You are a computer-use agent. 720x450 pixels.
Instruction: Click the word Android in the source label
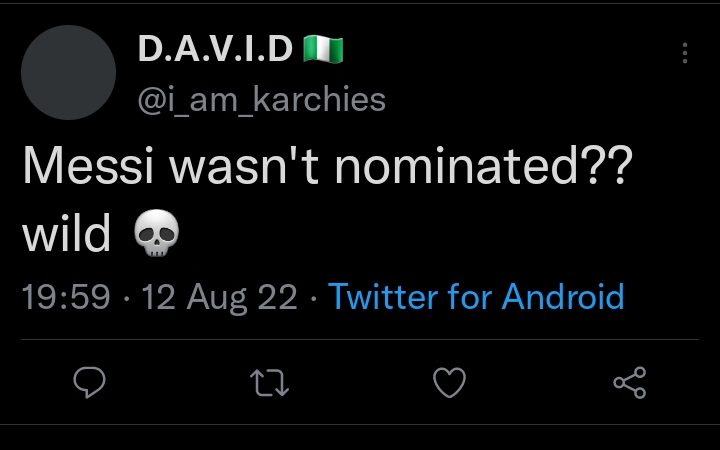[563, 297]
